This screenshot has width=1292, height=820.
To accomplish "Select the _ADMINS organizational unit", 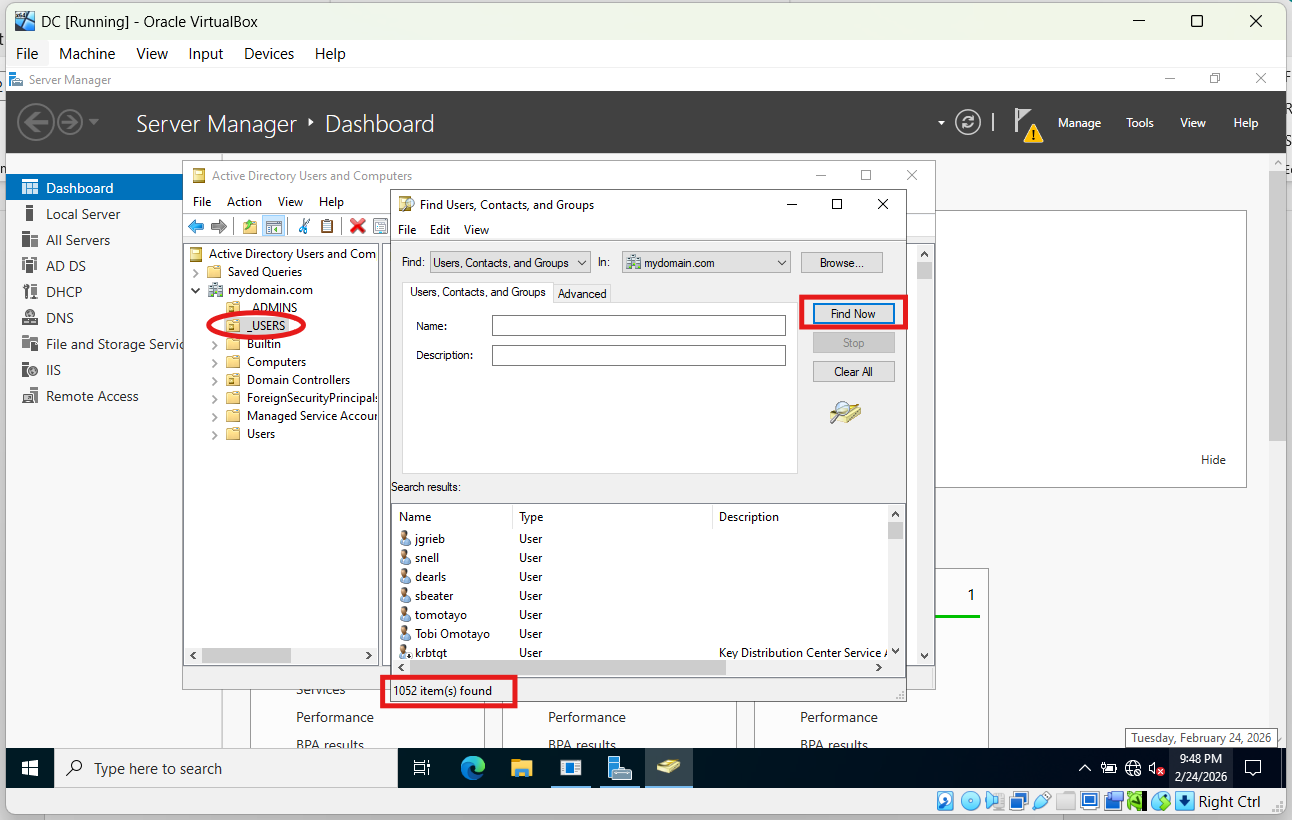I will (272, 308).
